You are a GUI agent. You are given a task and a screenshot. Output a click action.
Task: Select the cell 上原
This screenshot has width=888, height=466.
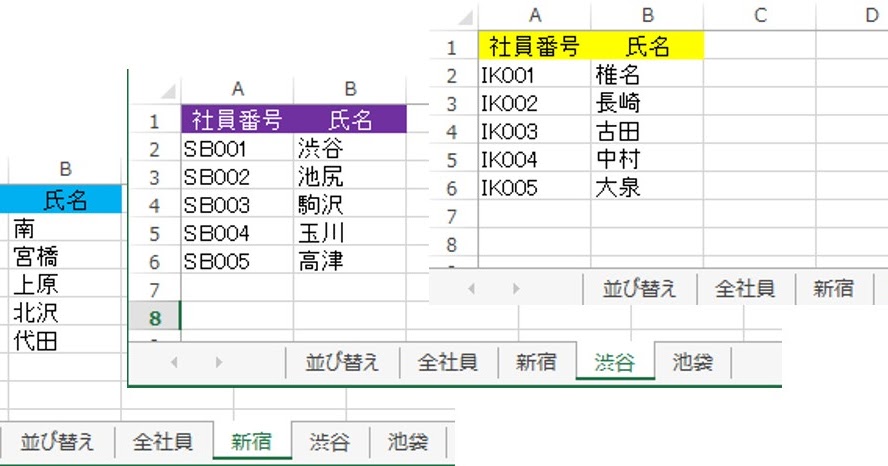[x=65, y=284]
